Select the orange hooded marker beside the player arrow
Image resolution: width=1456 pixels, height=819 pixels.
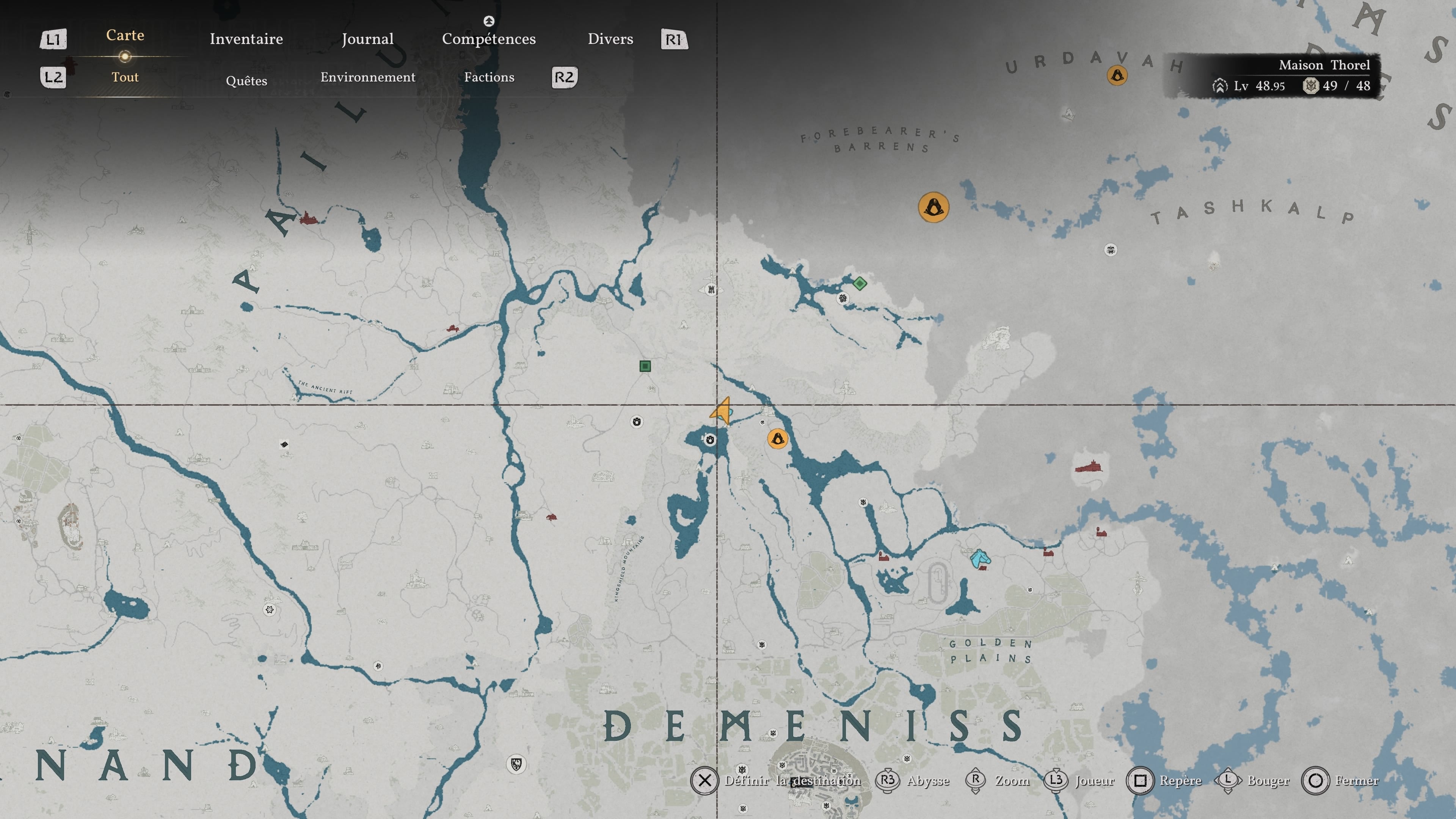[x=778, y=439]
